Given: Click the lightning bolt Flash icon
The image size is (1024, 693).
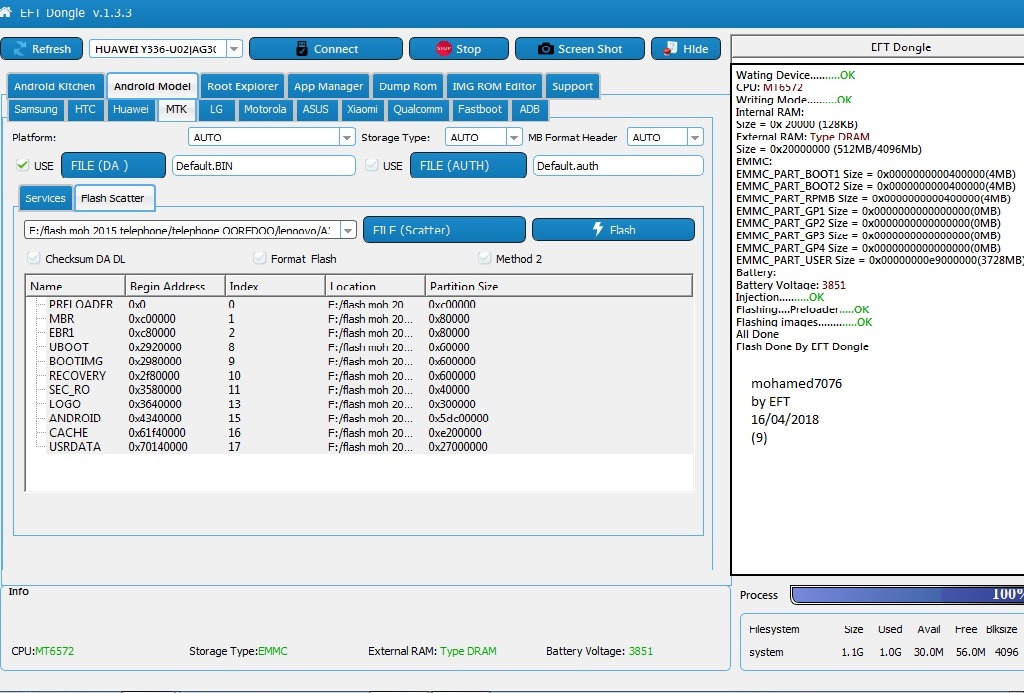Looking at the screenshot, I should [x=598, y=229].
